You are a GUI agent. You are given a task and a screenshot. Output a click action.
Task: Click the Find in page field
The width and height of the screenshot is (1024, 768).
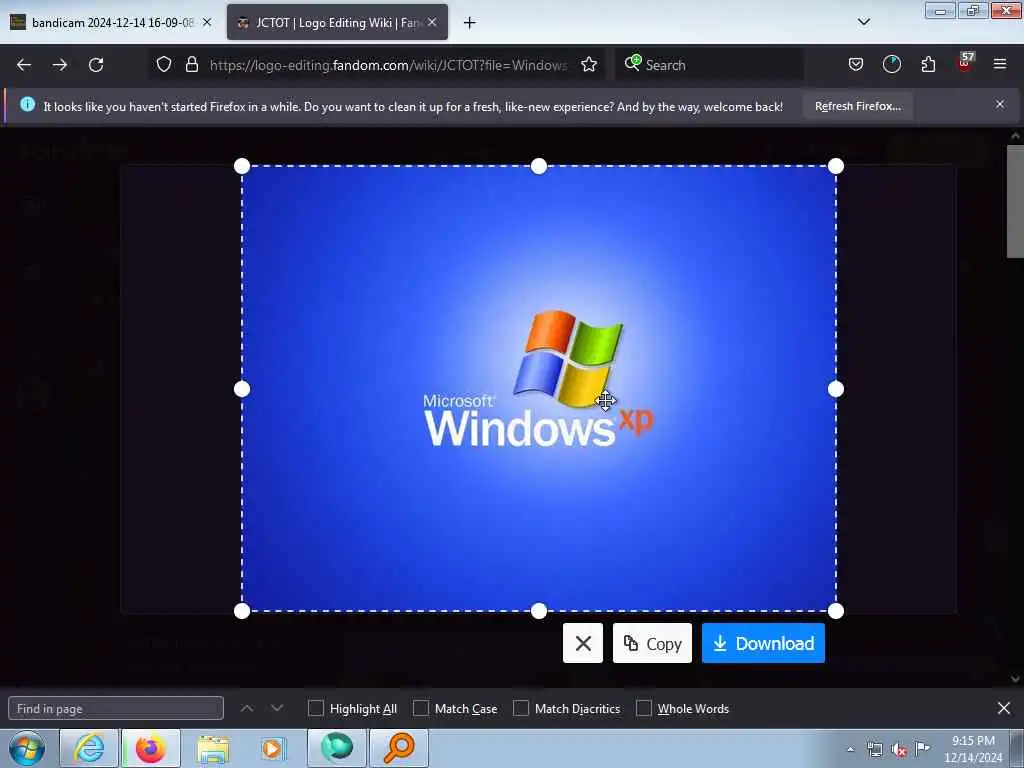coord(116,709)
